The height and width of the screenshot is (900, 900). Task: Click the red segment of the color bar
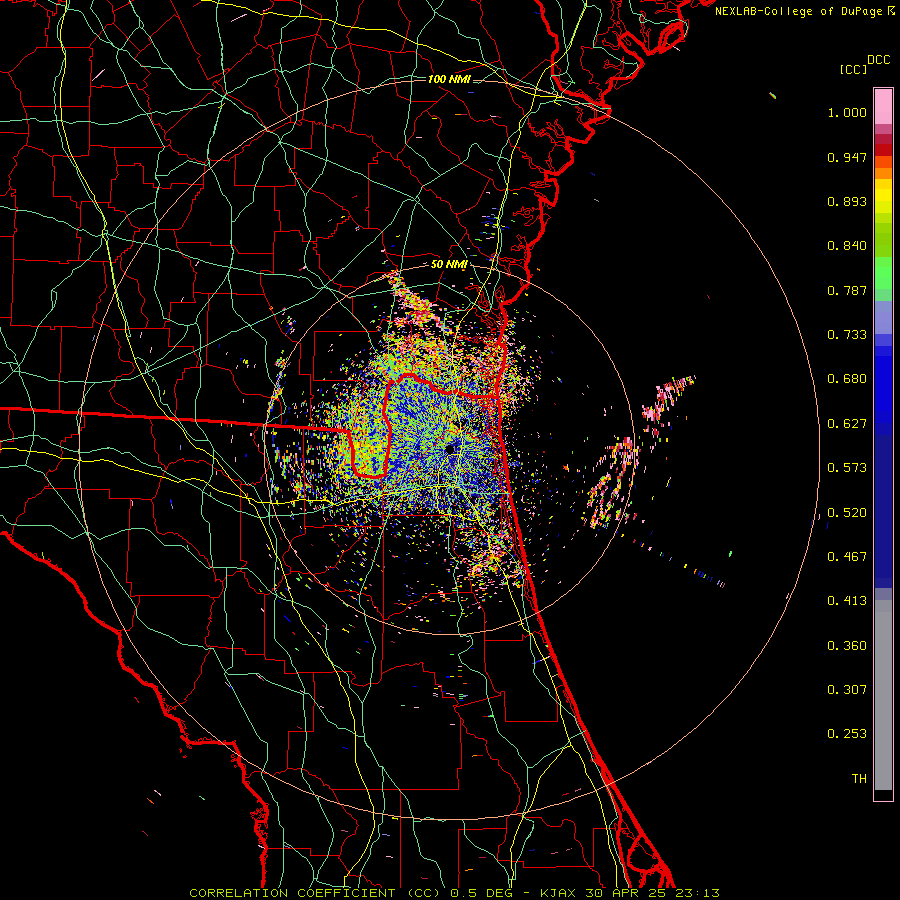tap(883, 150)
